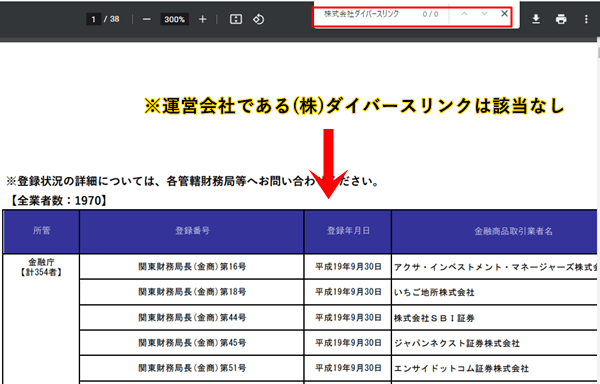Image resolution: width=600 pixels, height=384 pixels.
Task: Click the company name 株式会社SBI証券
Action: point(434,318)
